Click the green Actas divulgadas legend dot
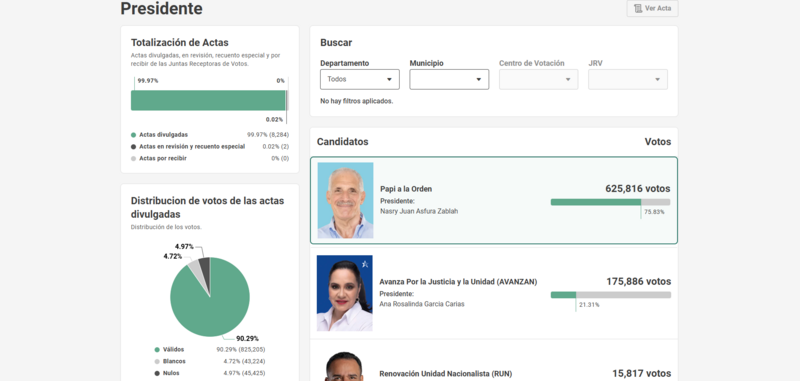The height and width of the screenshot is (381, 800). [x=134, y=135]
